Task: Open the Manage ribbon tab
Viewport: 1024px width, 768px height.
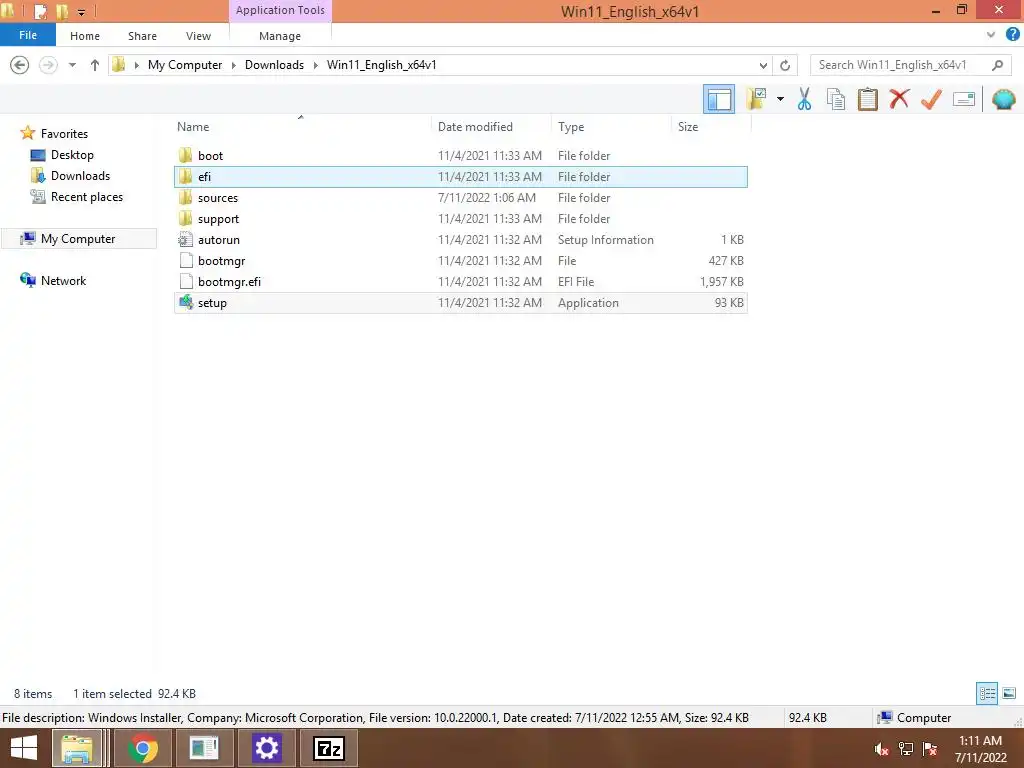Action: [x=280, y=36]
